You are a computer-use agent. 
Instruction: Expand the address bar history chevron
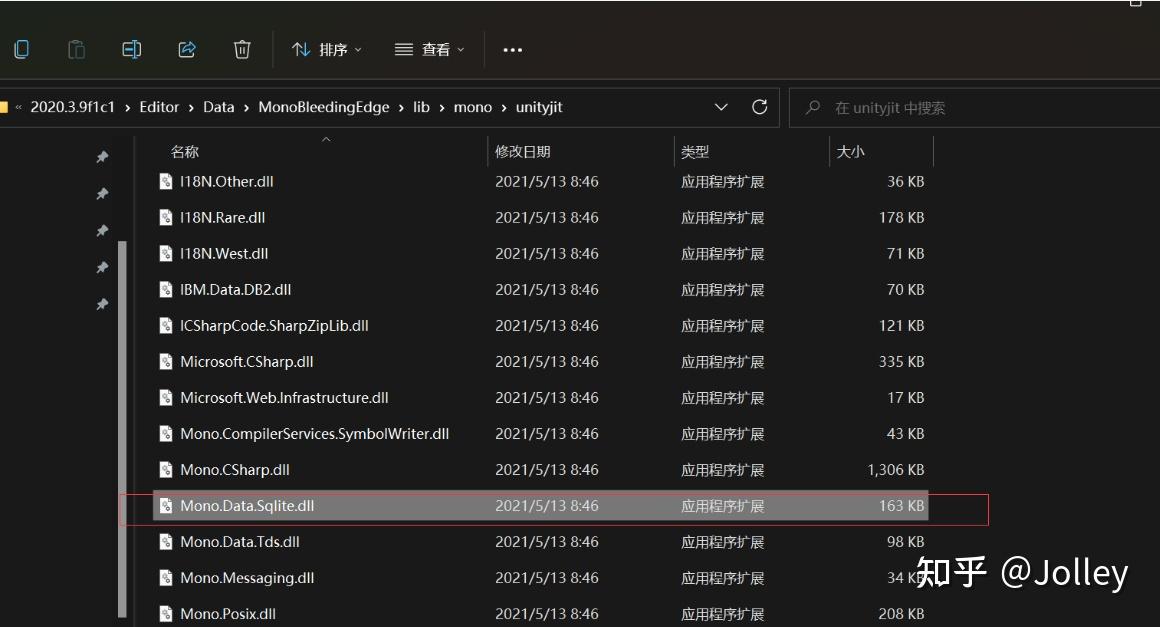[722, 107]
